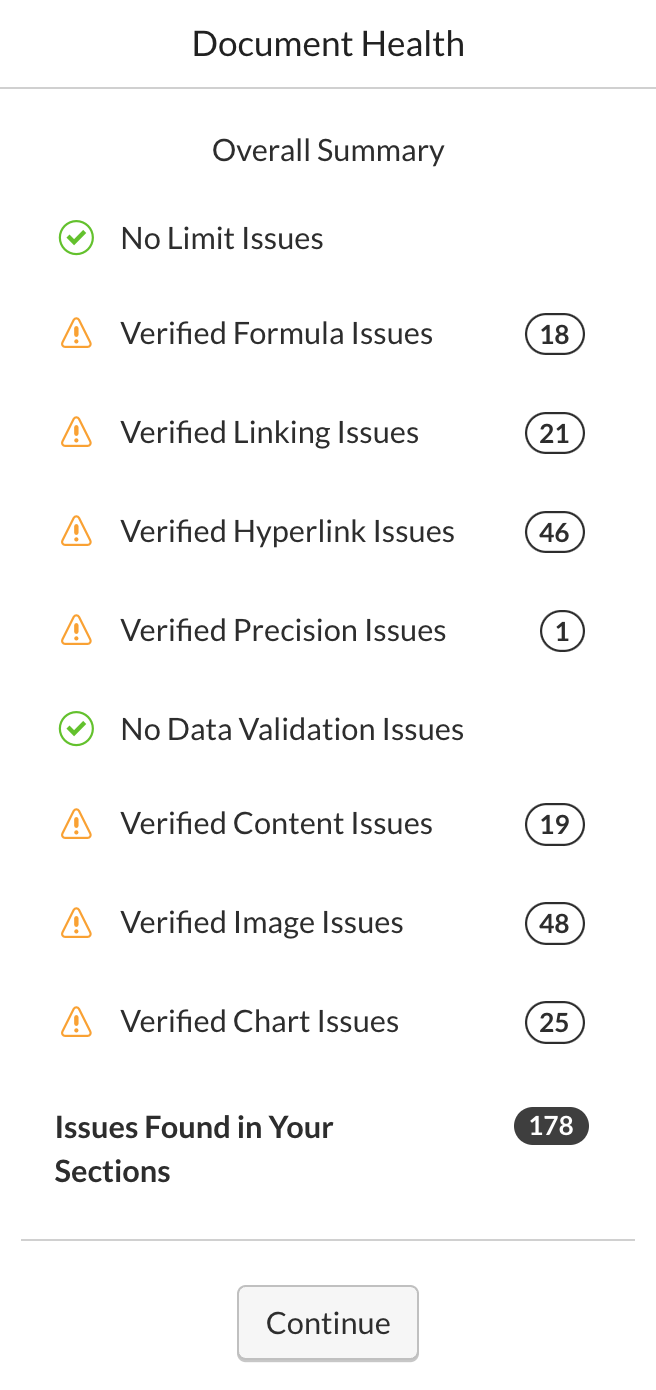Open the Image Issues badge showing 48
Screen dimensions: 656x1390
pyautogui.click(x=554, y=923)
